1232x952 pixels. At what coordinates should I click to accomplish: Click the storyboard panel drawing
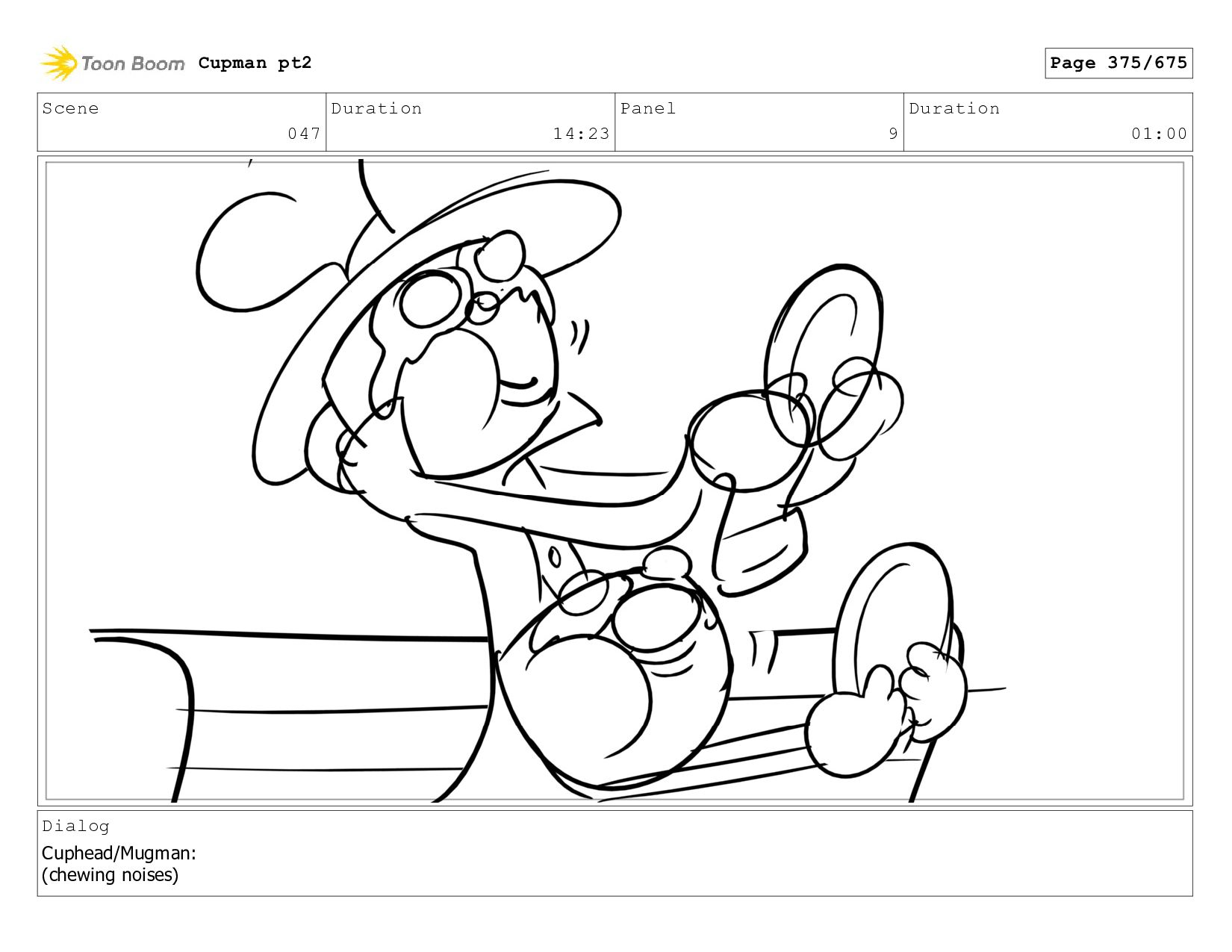615,481
